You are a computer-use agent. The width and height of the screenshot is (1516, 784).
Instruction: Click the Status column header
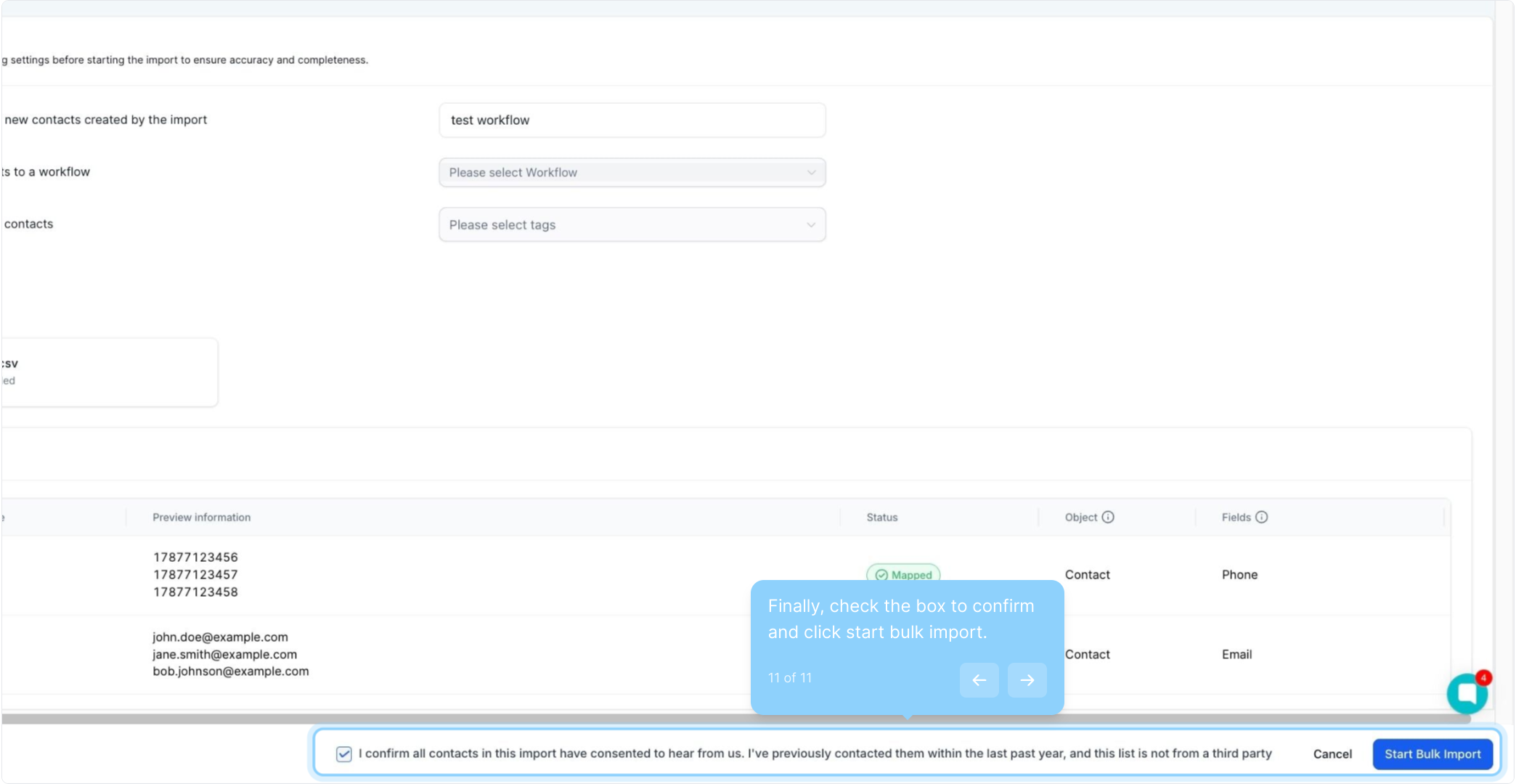[882, 518]
